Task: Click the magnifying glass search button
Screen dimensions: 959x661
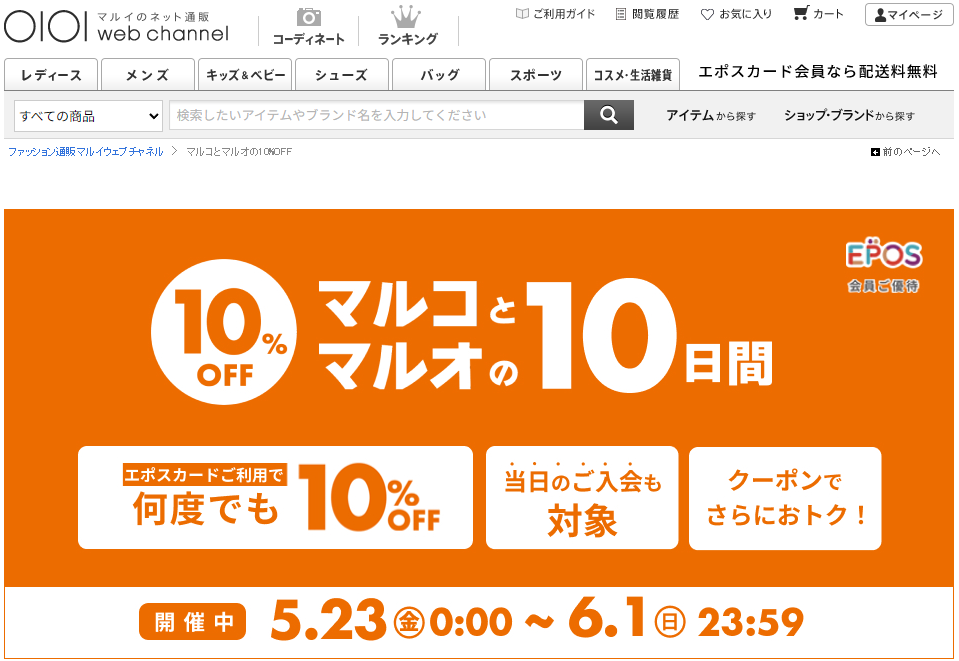Action: tap(609, 115)
